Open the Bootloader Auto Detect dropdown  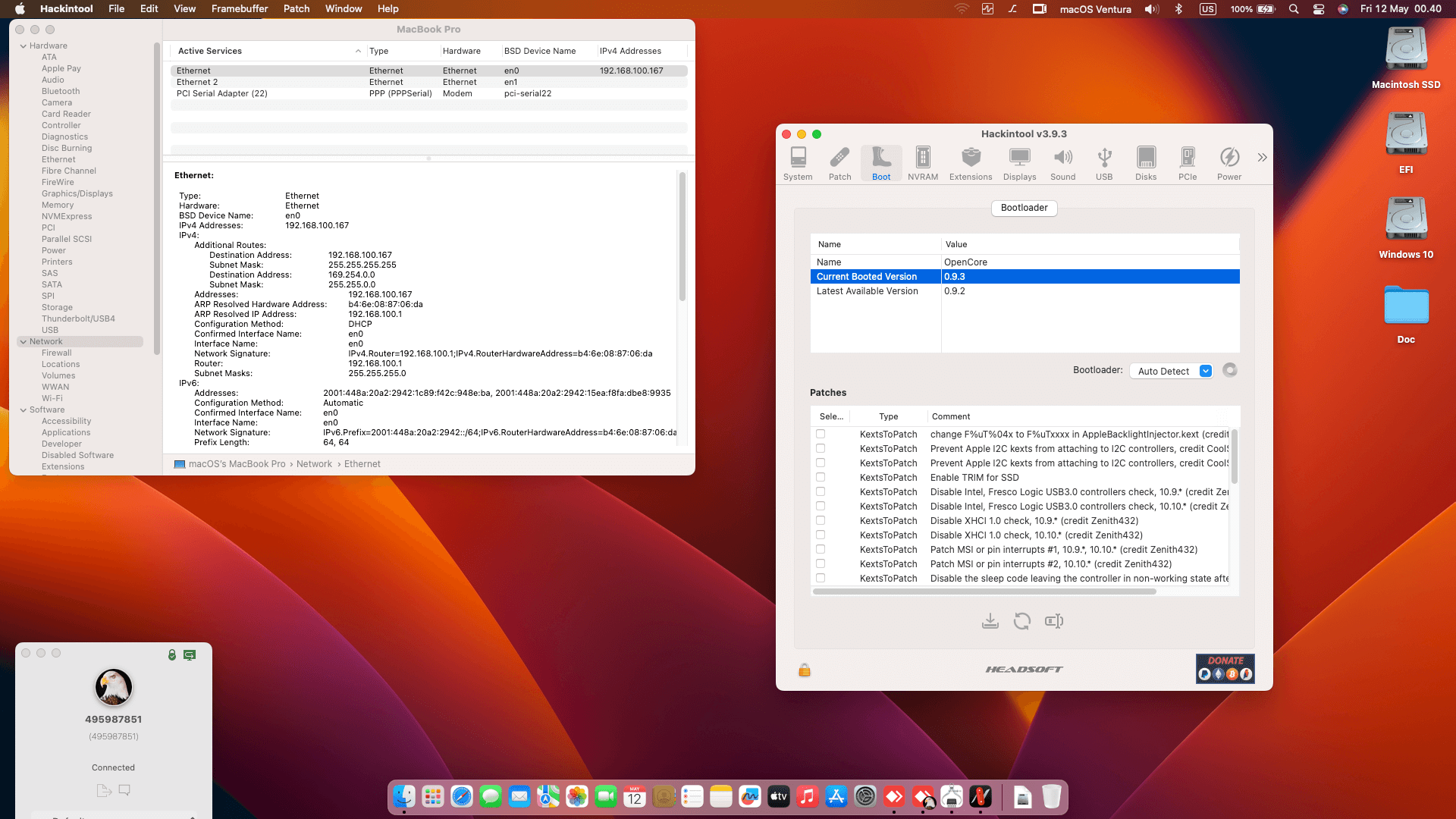pos(1171,371)
